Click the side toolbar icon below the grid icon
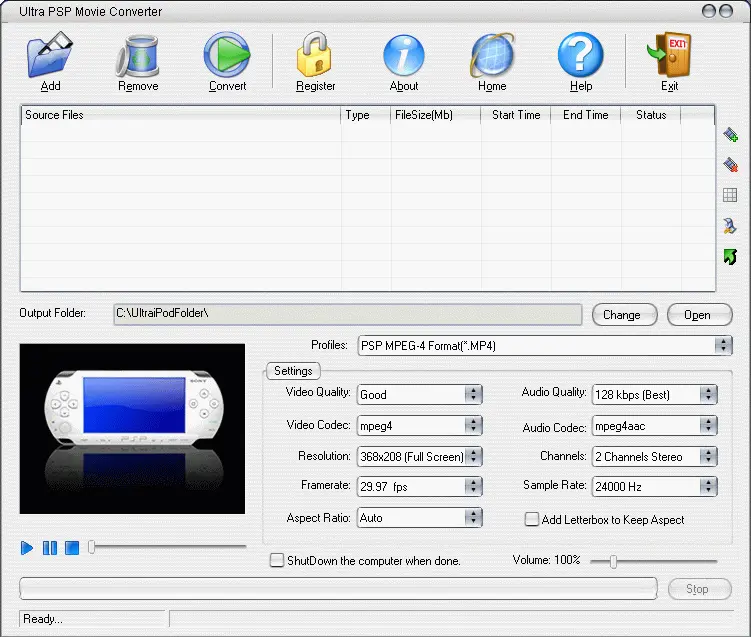 pos(730,226)
